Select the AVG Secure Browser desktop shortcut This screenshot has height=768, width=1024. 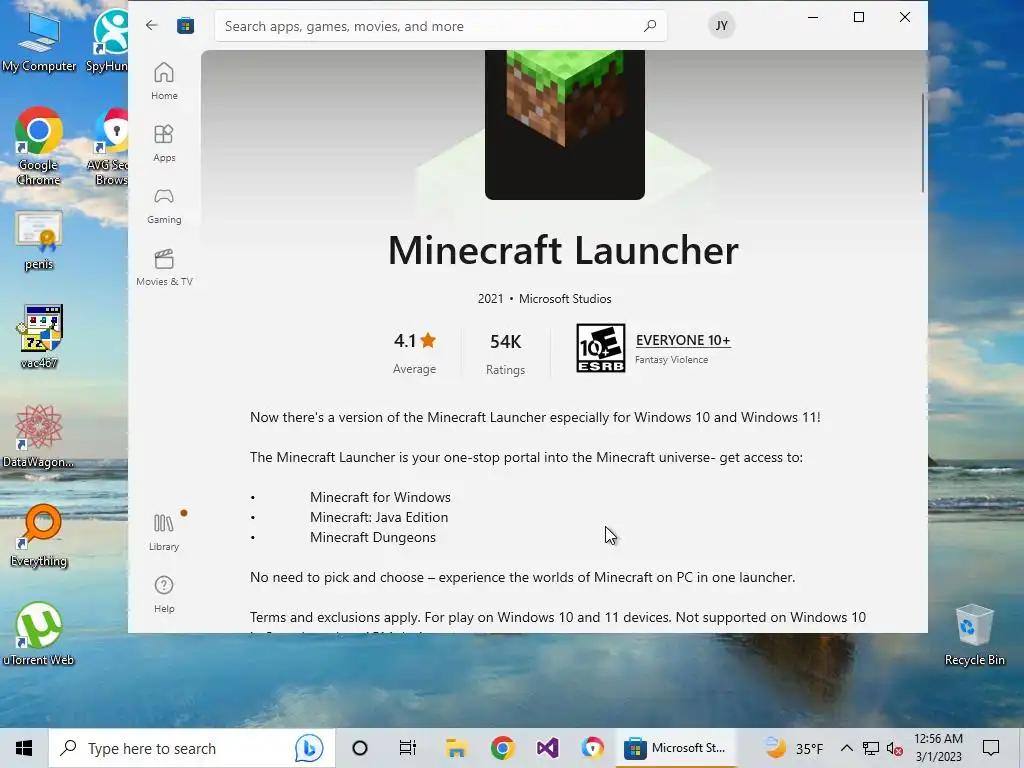110,146
